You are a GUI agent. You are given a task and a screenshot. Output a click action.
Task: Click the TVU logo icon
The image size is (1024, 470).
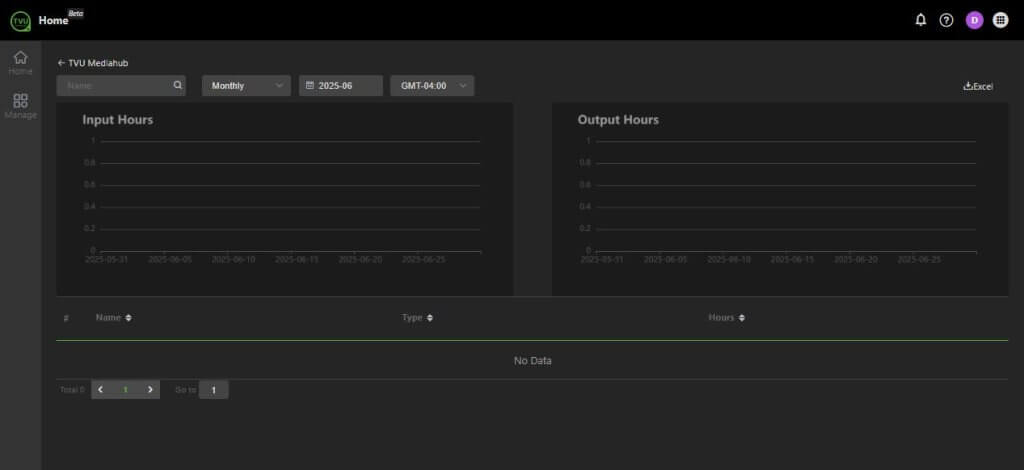coord(20,20)
